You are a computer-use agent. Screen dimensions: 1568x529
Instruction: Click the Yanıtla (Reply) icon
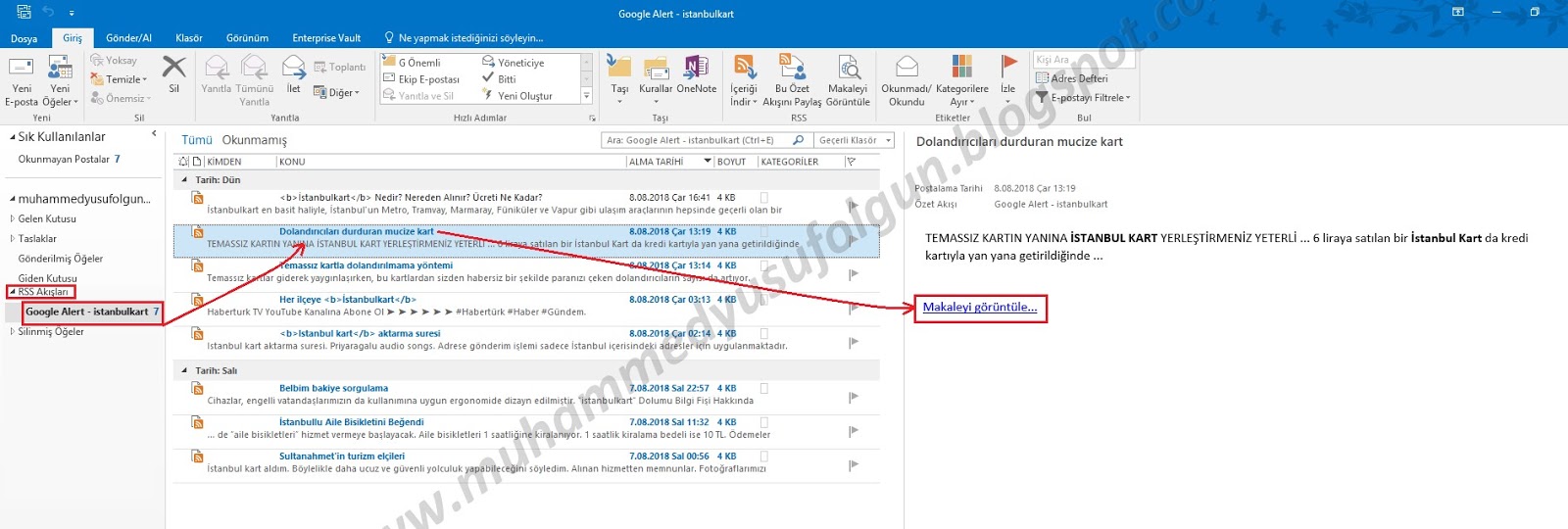(216, 74)
